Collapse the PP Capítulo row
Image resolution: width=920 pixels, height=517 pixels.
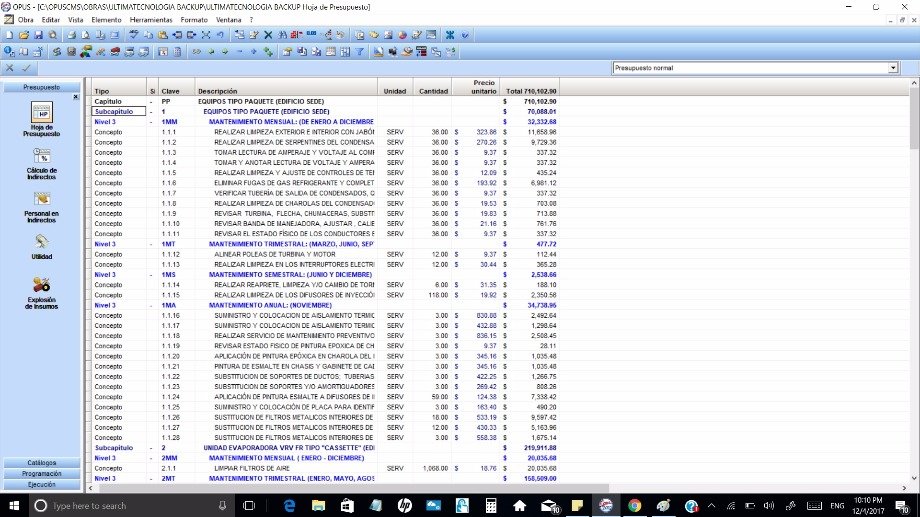[x=152, y=102]
